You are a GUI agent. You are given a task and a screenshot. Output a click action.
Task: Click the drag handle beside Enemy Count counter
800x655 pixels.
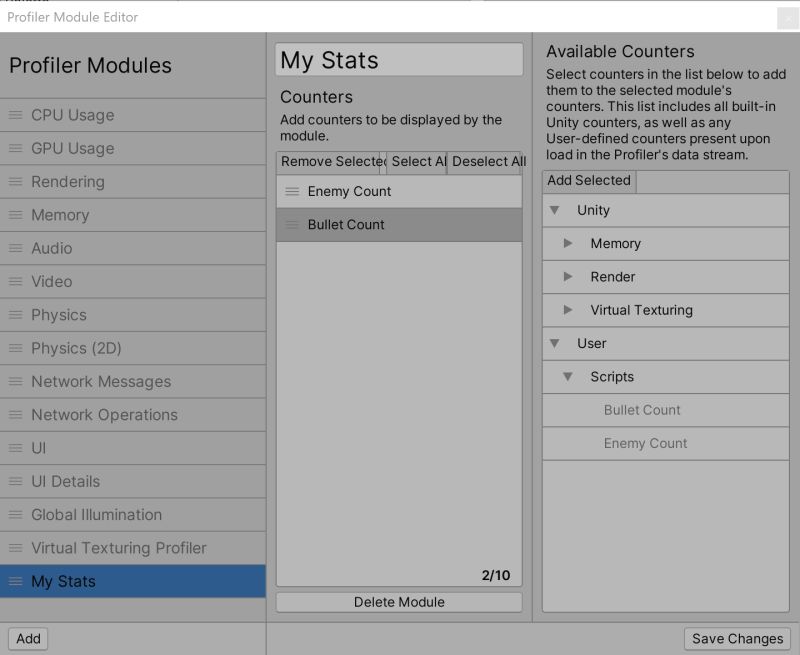point(292,190)
